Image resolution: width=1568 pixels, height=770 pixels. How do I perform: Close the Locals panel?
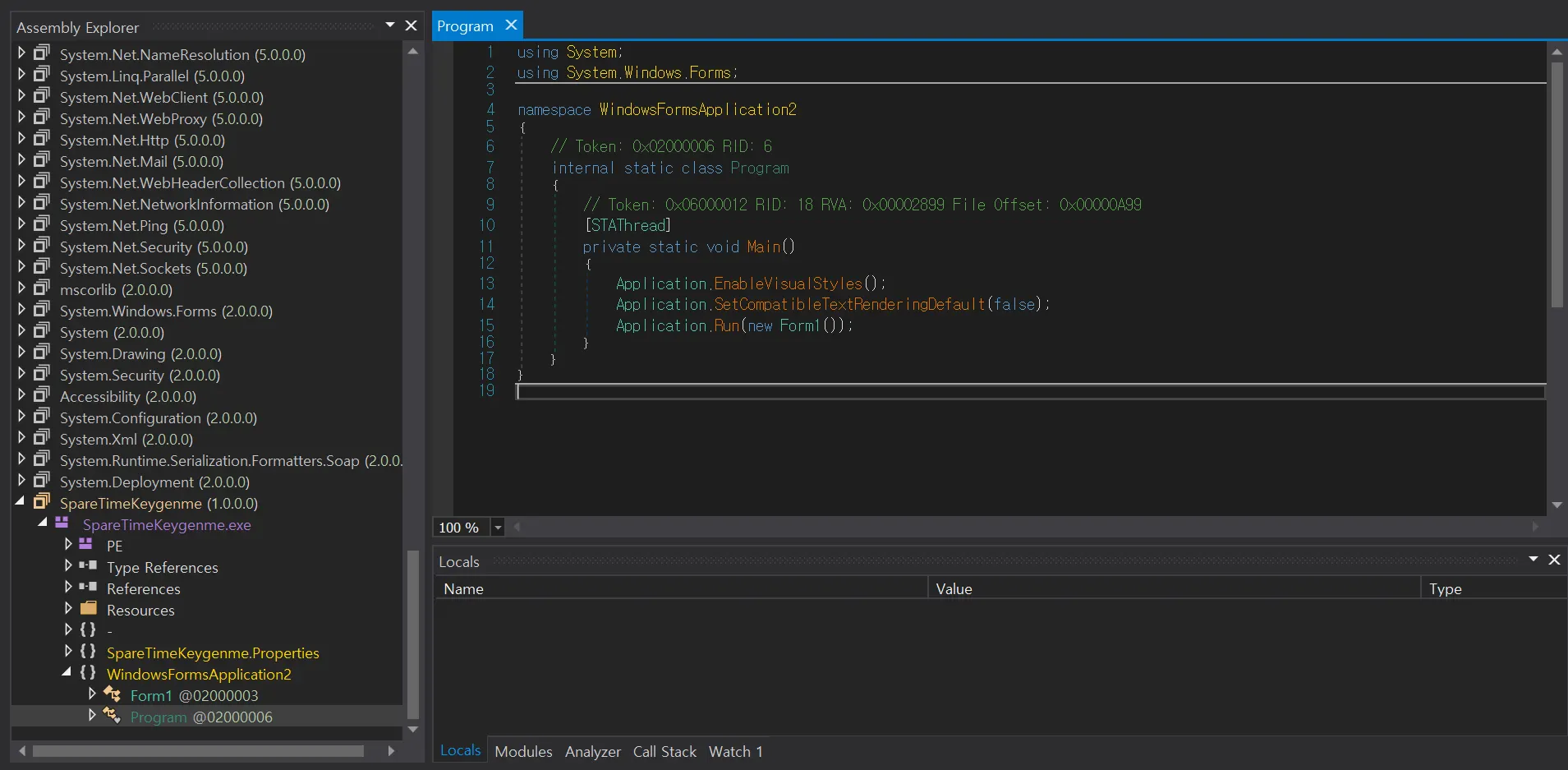[x=1554, y=560]
